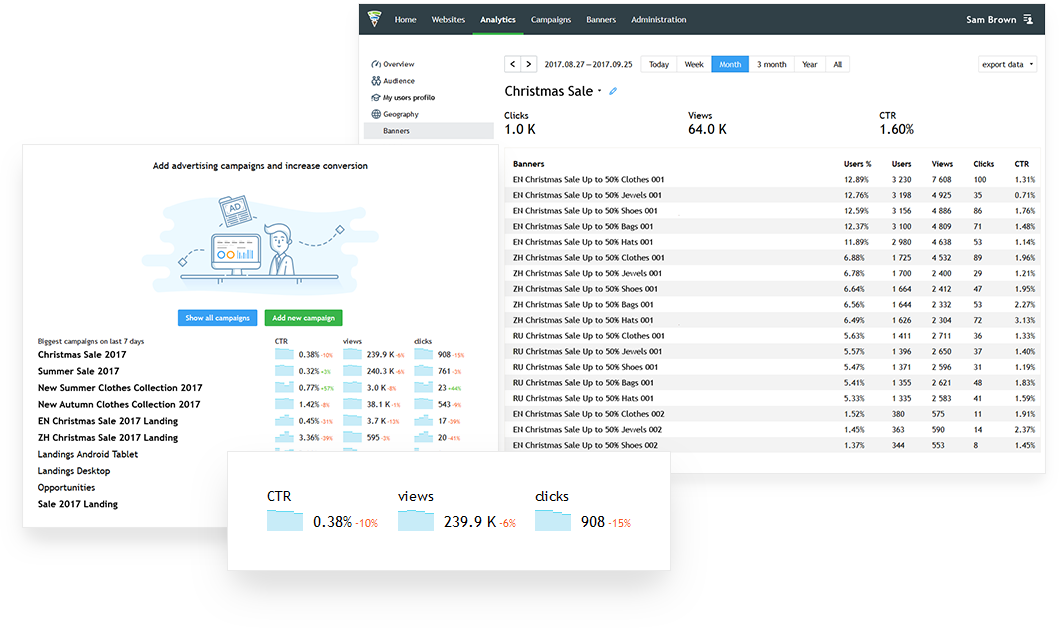The image size is (1059, 628).
Task: Click Show all campaigns button
Action: point(217,317)
